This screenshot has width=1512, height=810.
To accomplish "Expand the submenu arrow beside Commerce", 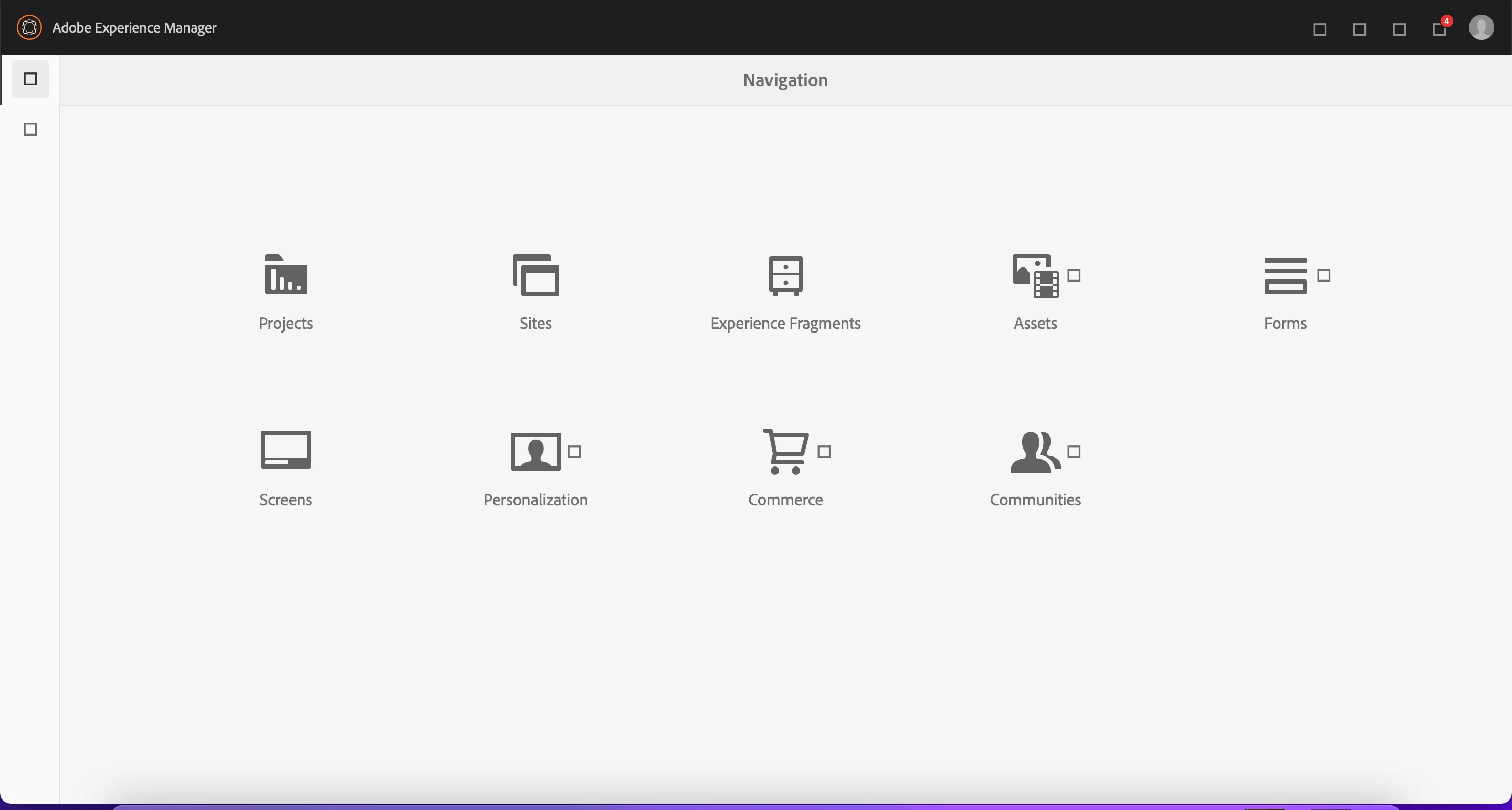I will tap(824, 452).
